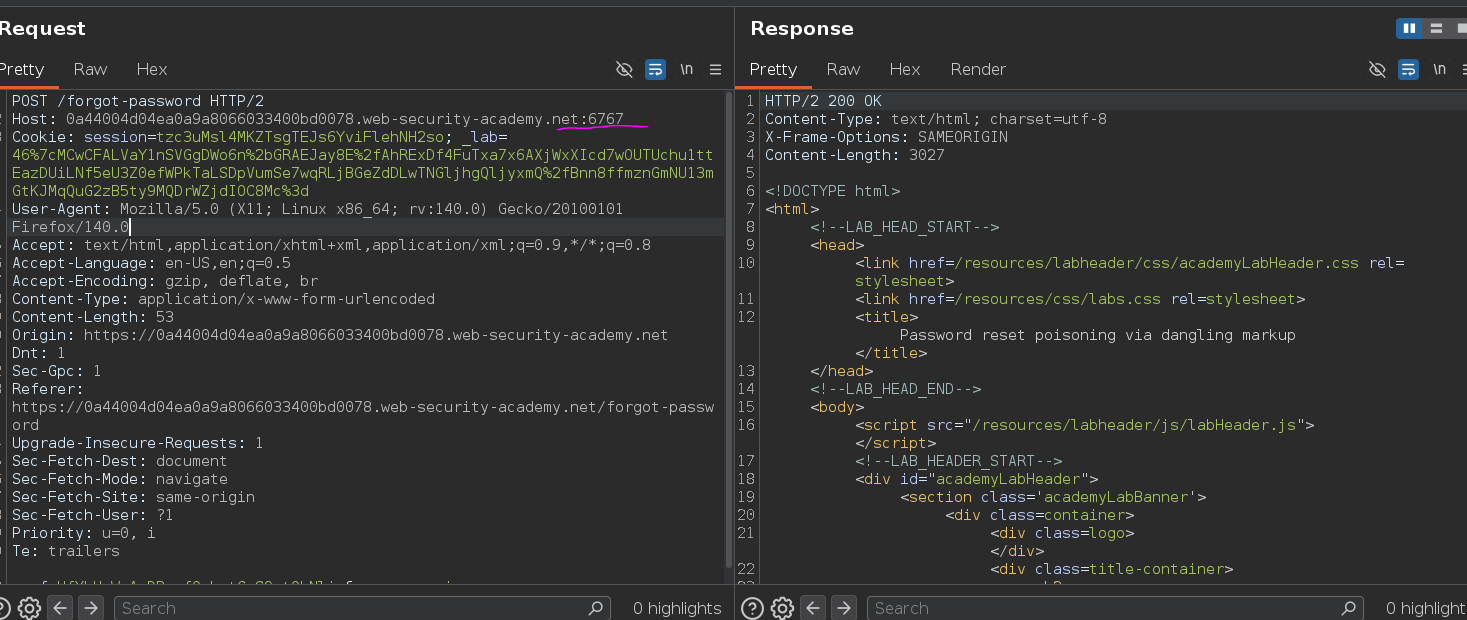Click the 'Accept-Encoding: gzip, deflate, br' line
Screen dimensions: 1467x620
(x=165, y=281)
